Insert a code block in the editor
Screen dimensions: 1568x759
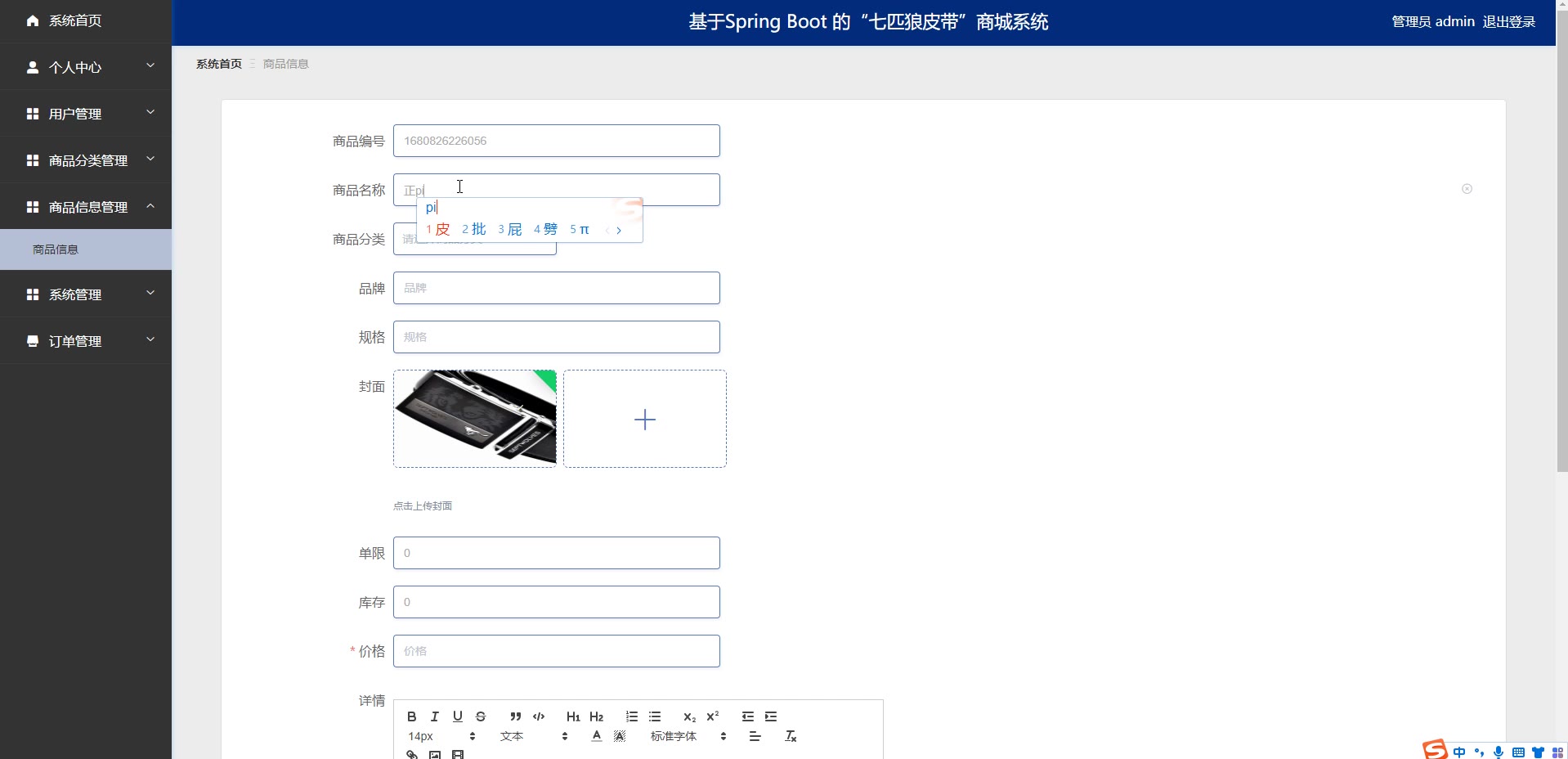[x=539, y=716]
